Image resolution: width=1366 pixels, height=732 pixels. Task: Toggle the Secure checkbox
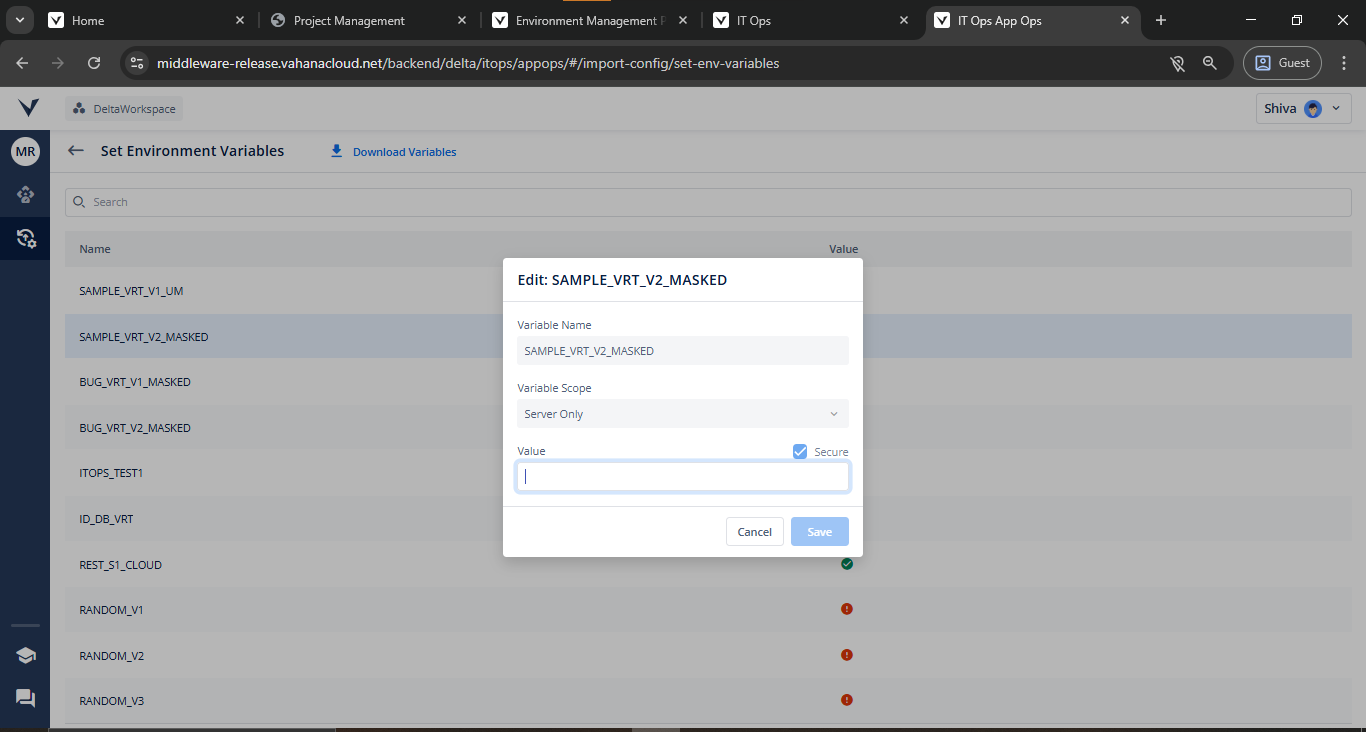800,452
